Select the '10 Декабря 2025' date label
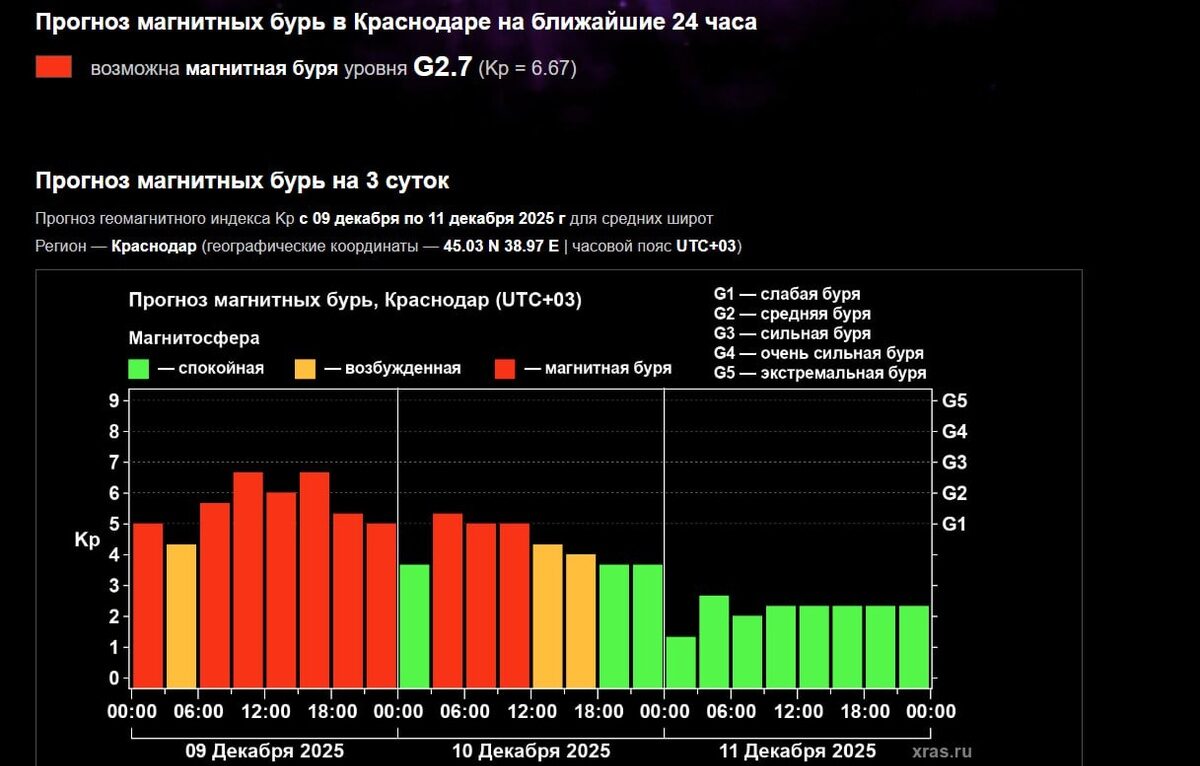Screen dimensions: 1200x766 [x=530, y=751]
